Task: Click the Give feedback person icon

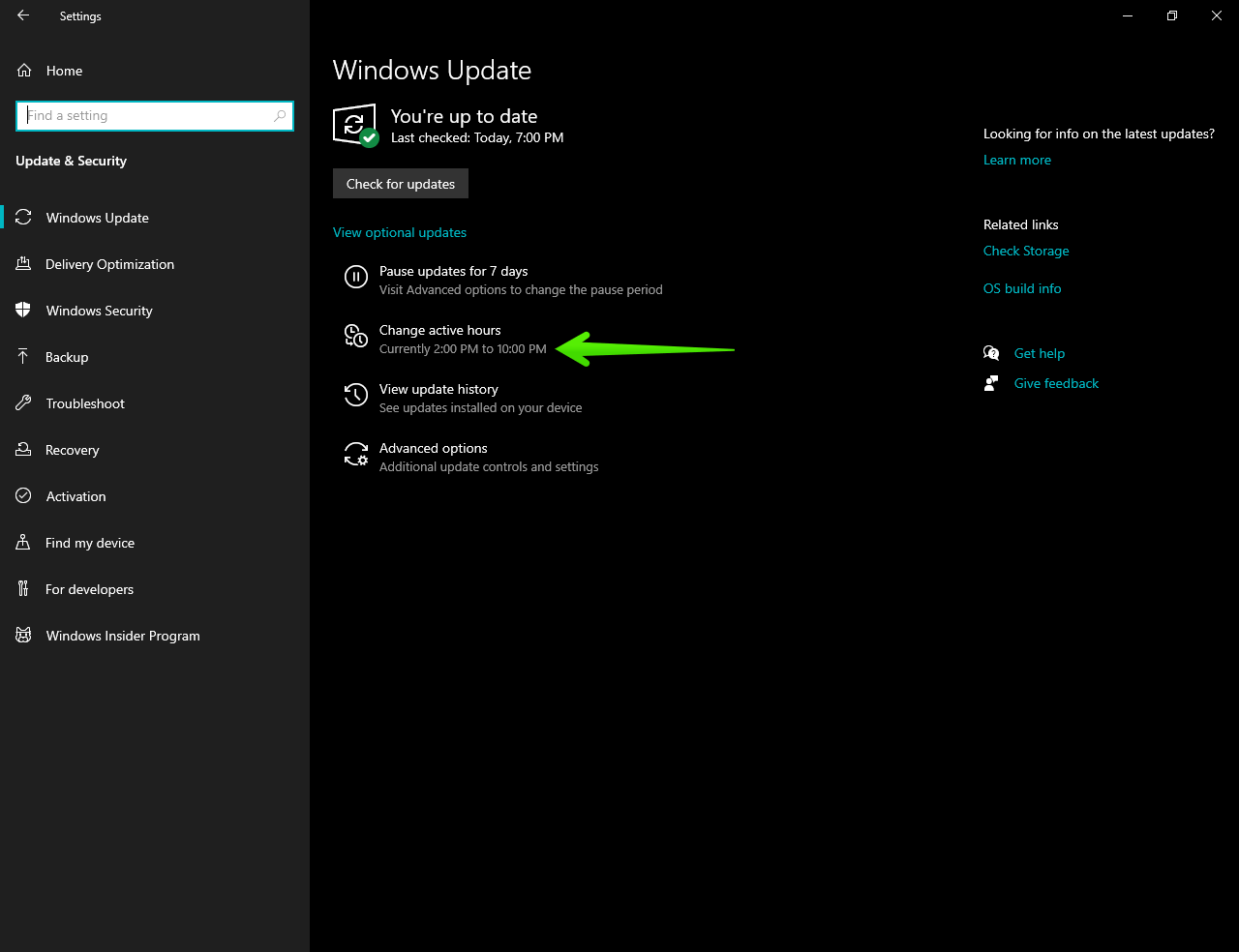Action: pyautogui.click(x=991, y=383)
